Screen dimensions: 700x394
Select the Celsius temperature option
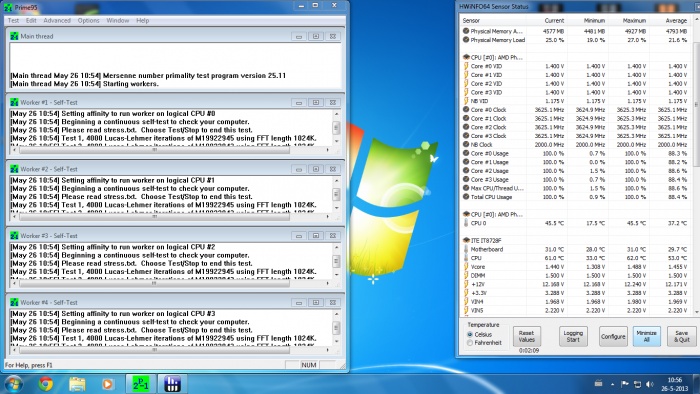pyautogui.click(x=470, y=334)
